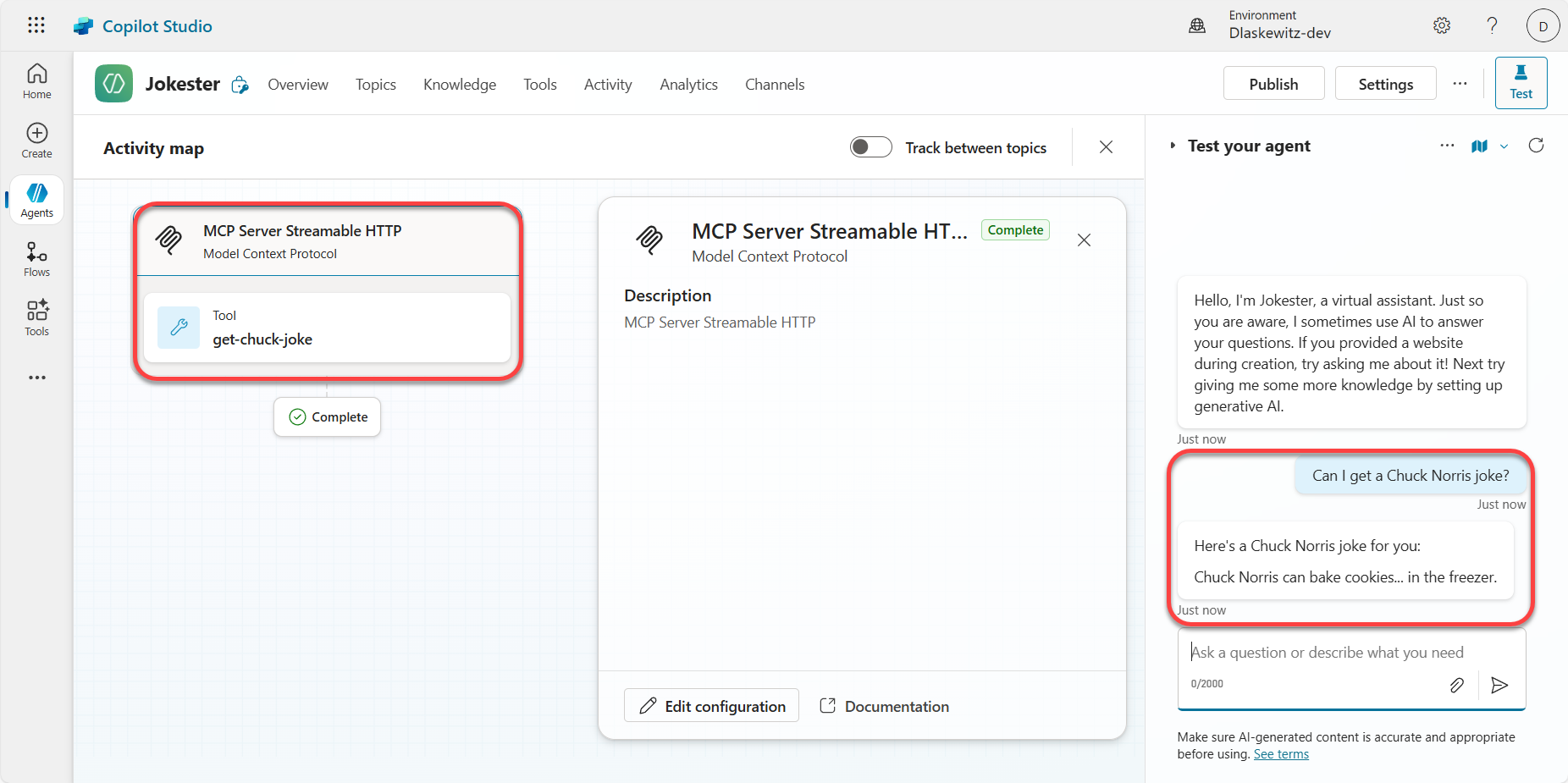1568x783 pixels.
Task: Open the settings gear in the header
Action: [1441, 25]
